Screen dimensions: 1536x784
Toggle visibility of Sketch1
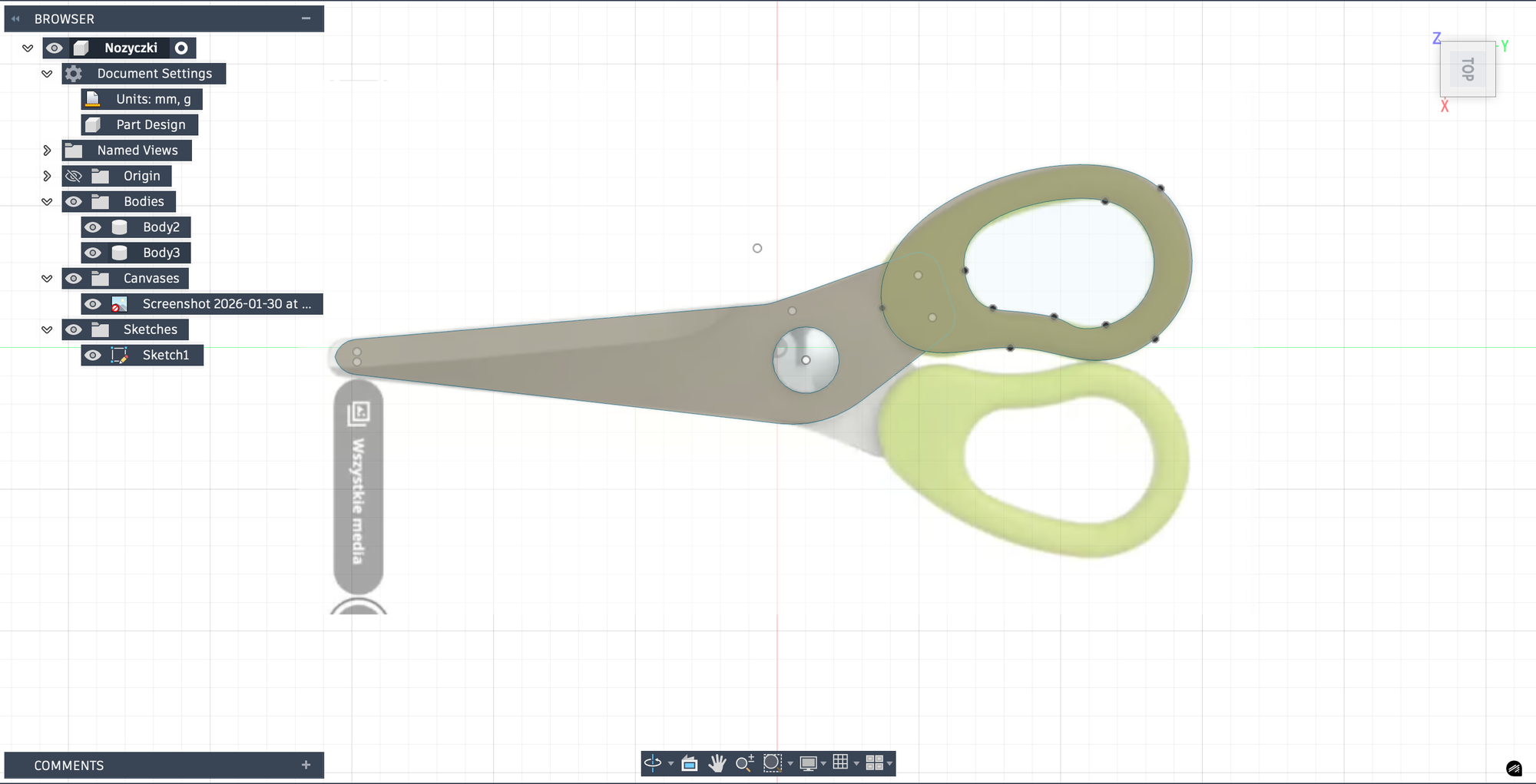click(x=93, y=356)
